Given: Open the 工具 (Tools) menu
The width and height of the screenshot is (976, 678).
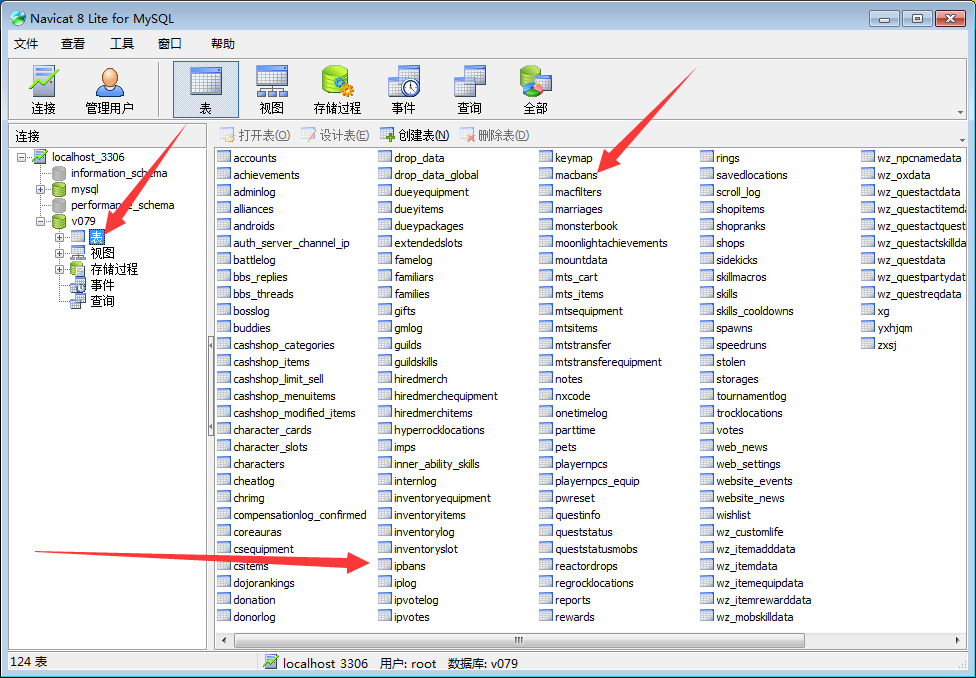Looking at the screenshot, I should pos(121,43).
